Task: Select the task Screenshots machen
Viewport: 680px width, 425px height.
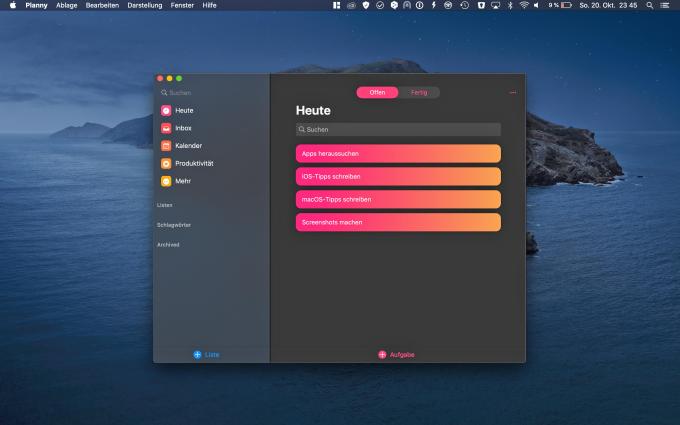Action: 398,222
